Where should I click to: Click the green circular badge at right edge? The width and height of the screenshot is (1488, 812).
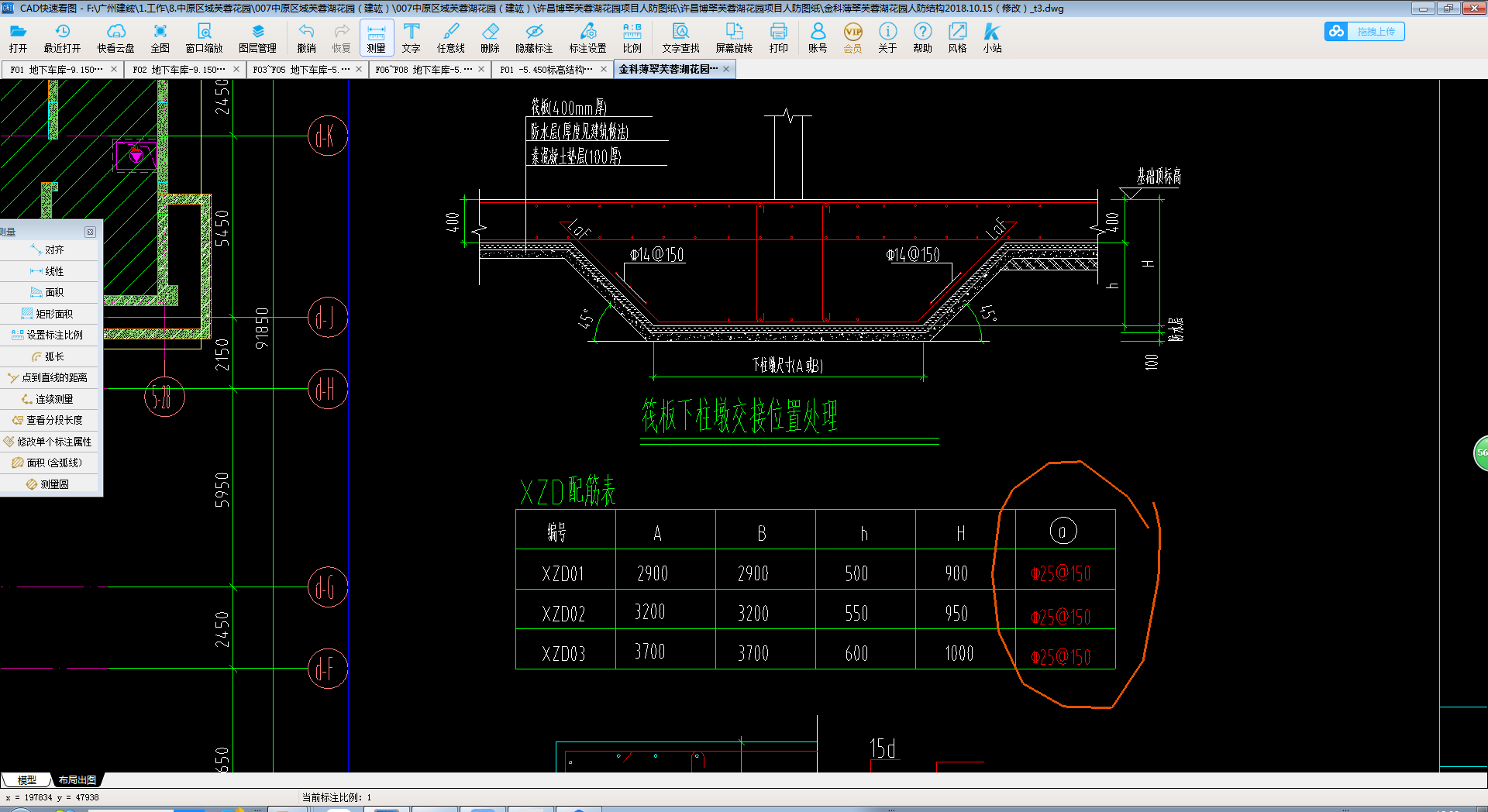point(1480,453)
